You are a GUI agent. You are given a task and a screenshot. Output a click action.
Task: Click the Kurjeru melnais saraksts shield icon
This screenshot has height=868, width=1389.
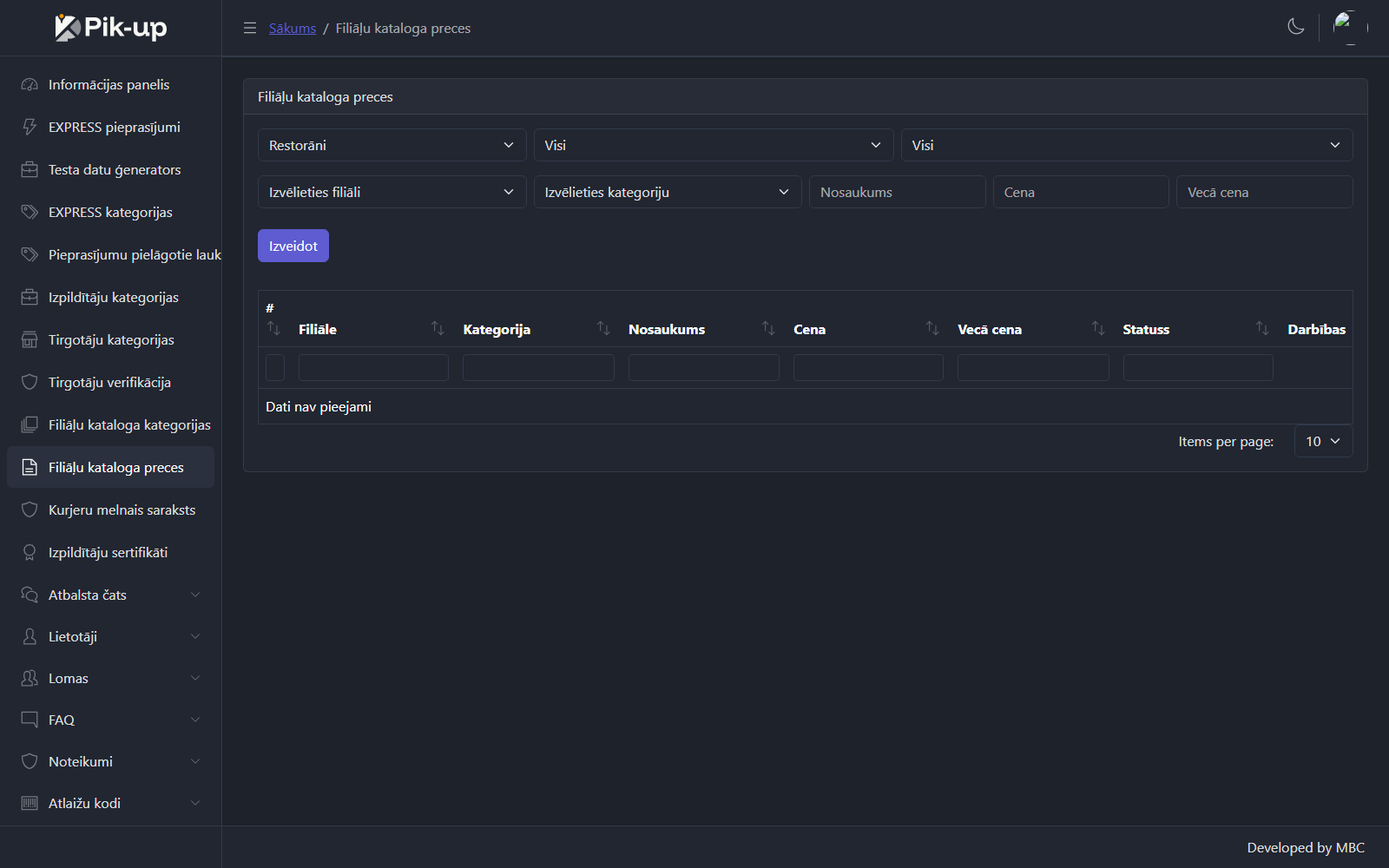30,510
